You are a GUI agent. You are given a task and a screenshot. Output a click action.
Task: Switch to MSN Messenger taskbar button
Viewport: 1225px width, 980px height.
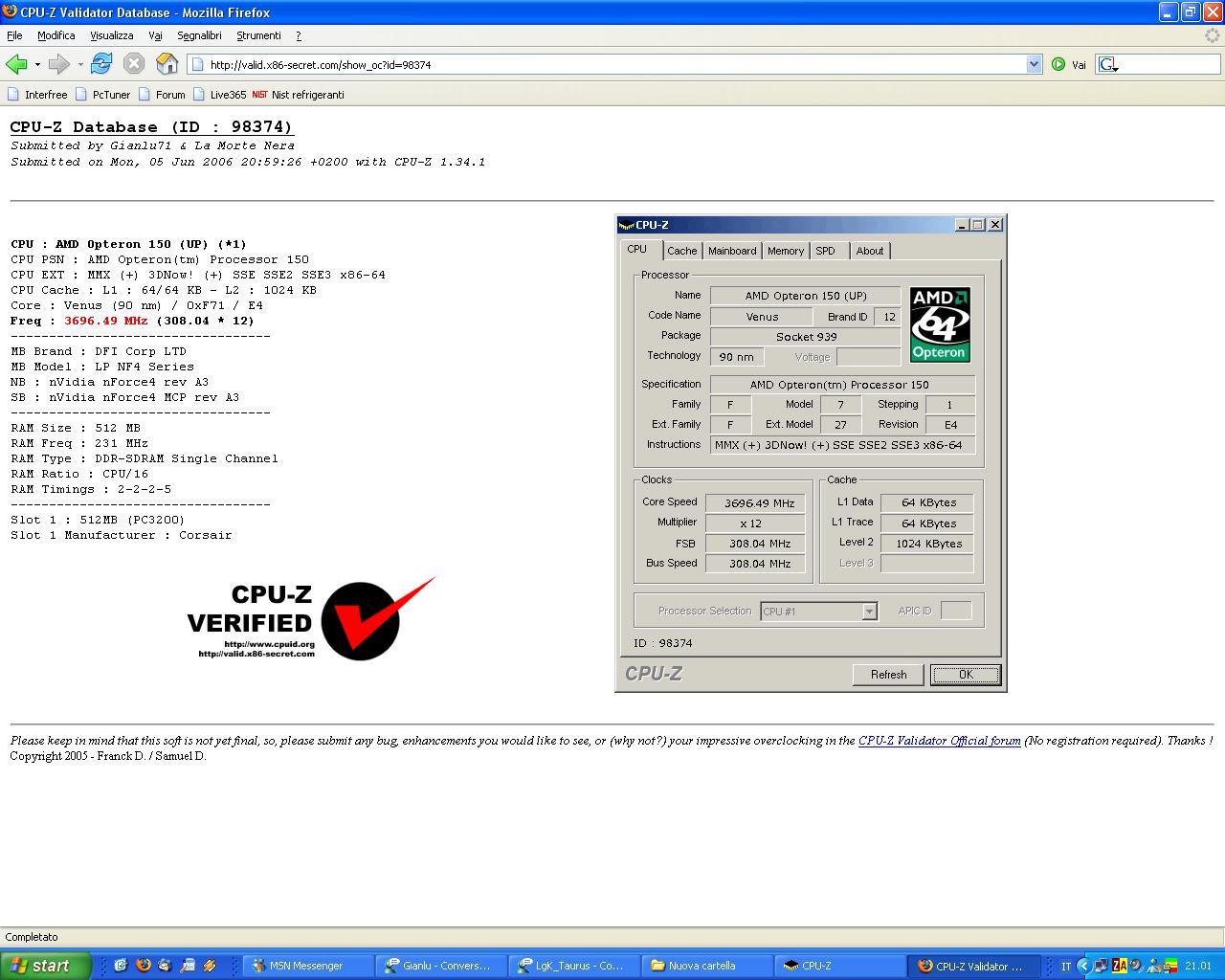click(x=307, y=966)
